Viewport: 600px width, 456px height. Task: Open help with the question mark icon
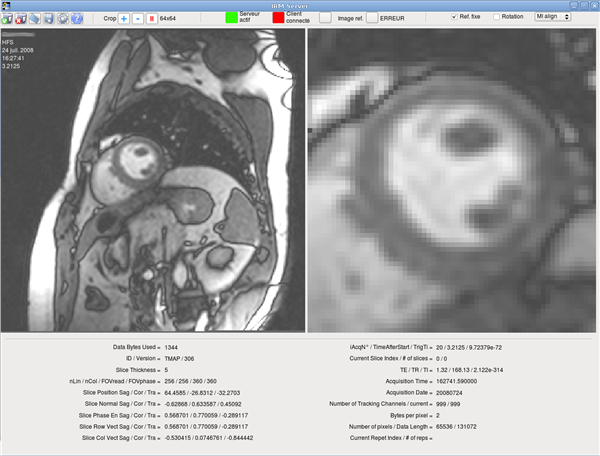coord(77,18)
